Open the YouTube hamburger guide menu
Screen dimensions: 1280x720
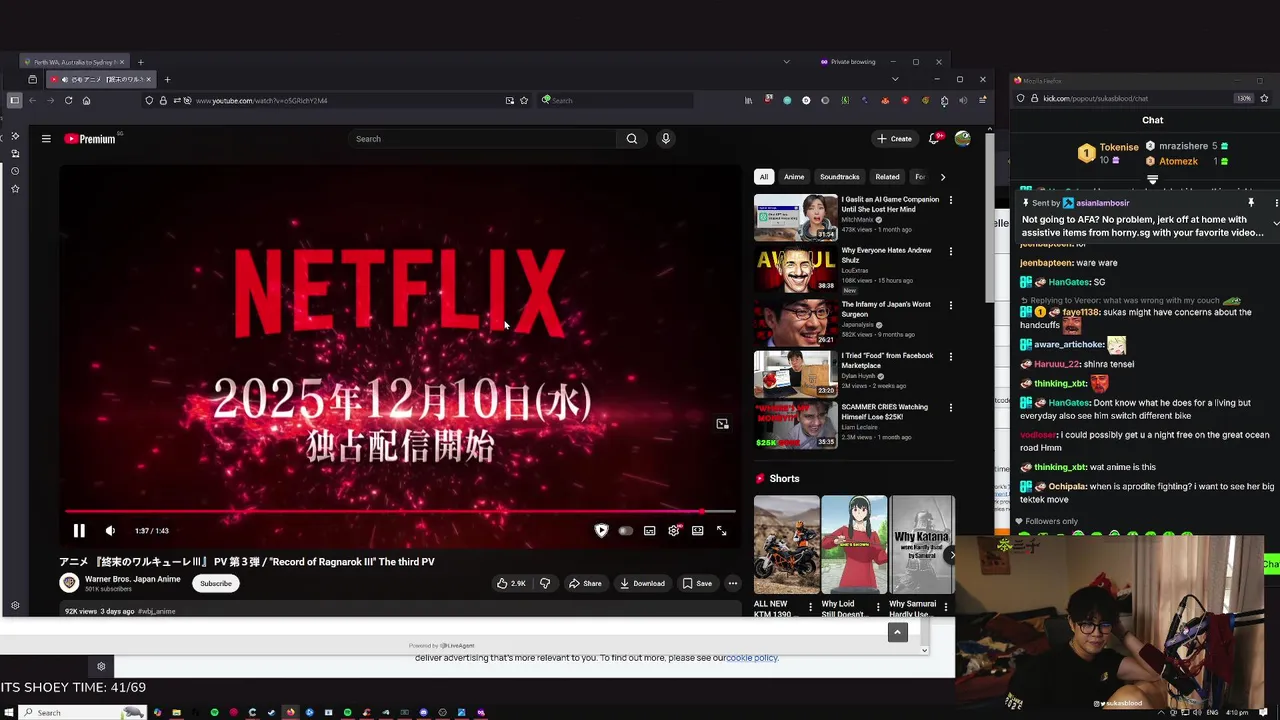coord(46,139)
